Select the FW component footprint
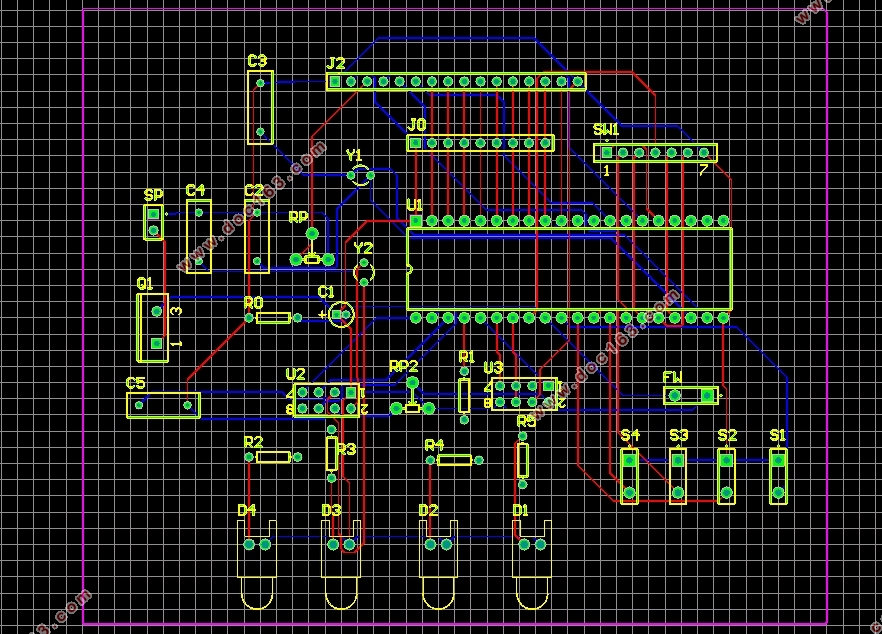882x634 pixels. click(691, 395)
